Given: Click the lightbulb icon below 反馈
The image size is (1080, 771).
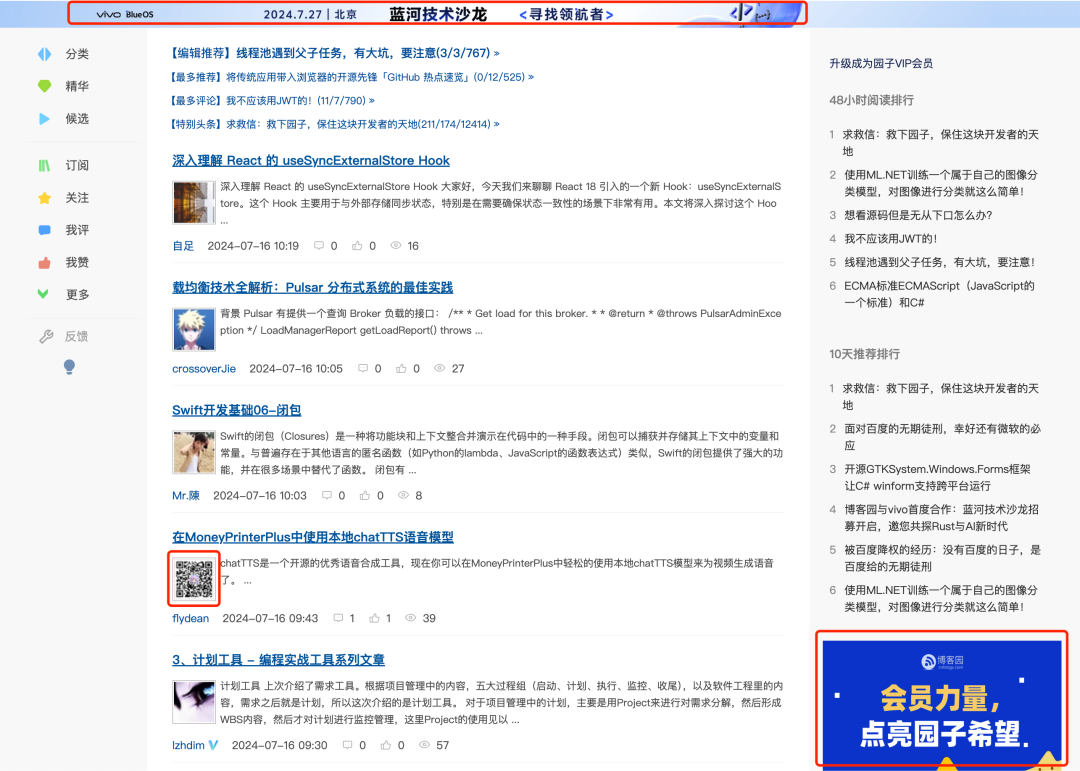Looking at the screenshot, I should 69,367.
